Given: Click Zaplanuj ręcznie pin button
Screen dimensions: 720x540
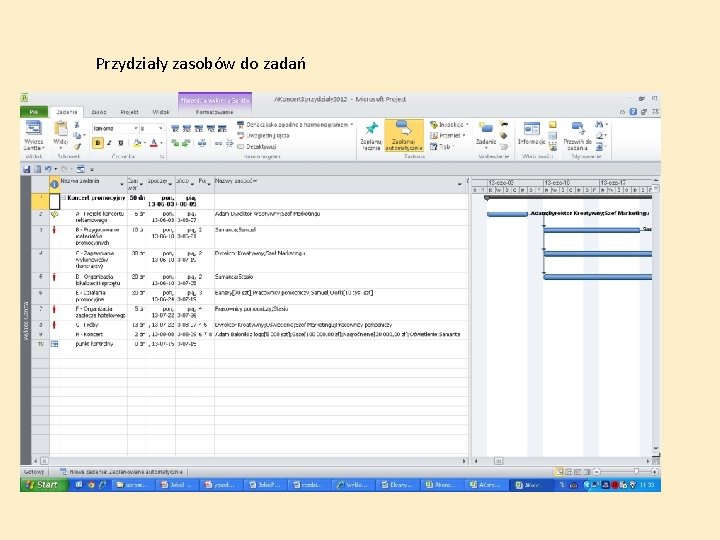Looking at the screenshot, I should coord(371,135).
